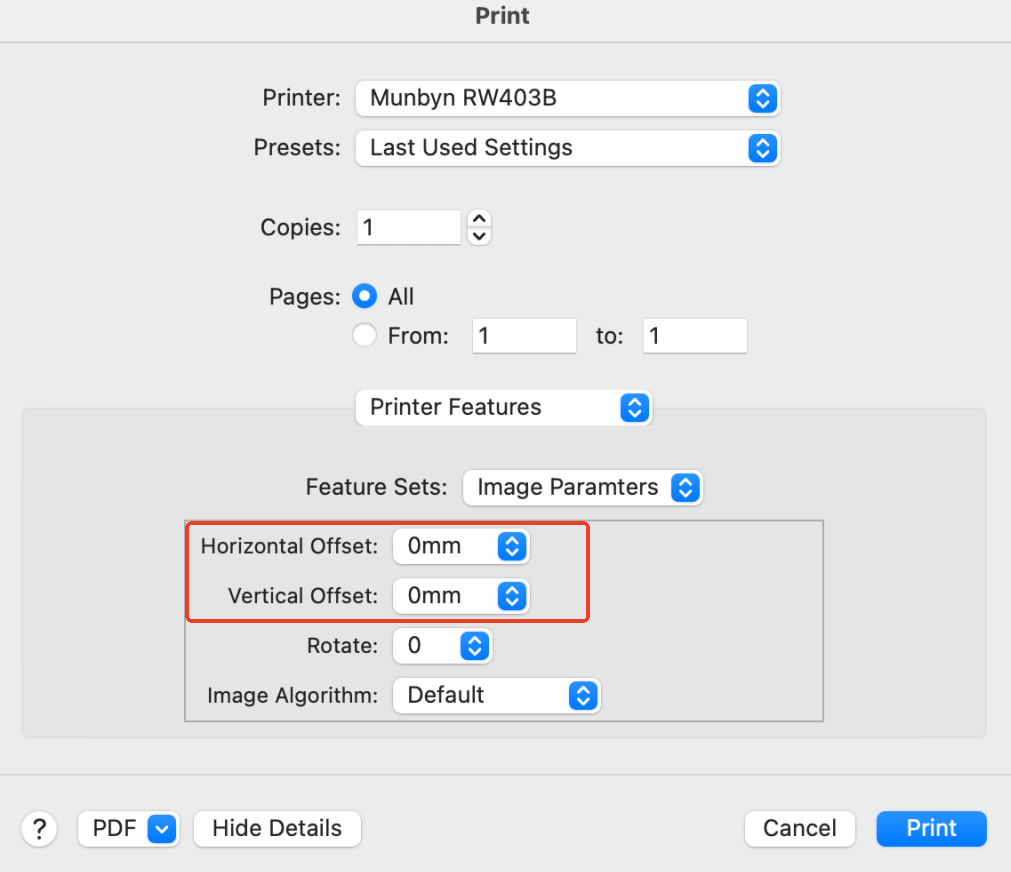Click Hide Details
The width and height of the screenshot is (1011, 872).
[276, 828]
